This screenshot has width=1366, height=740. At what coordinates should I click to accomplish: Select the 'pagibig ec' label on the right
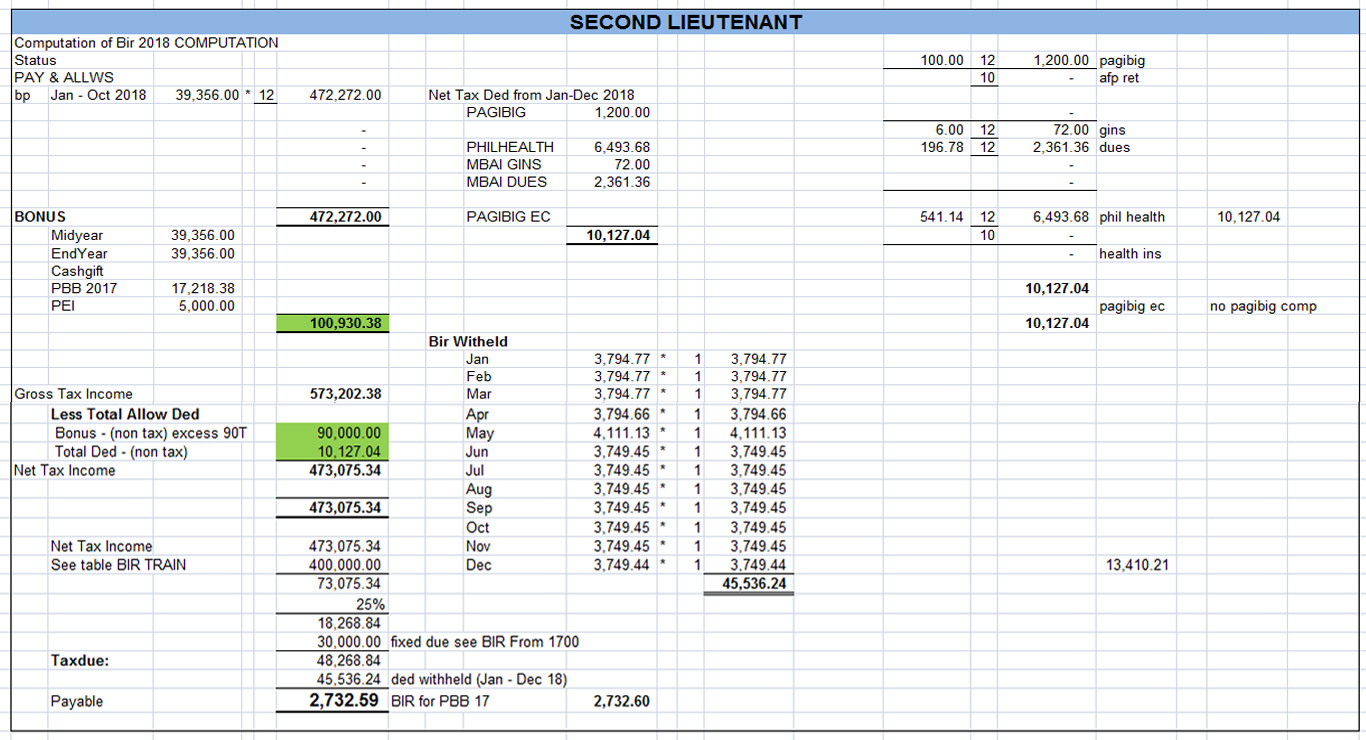point(1132,306)
